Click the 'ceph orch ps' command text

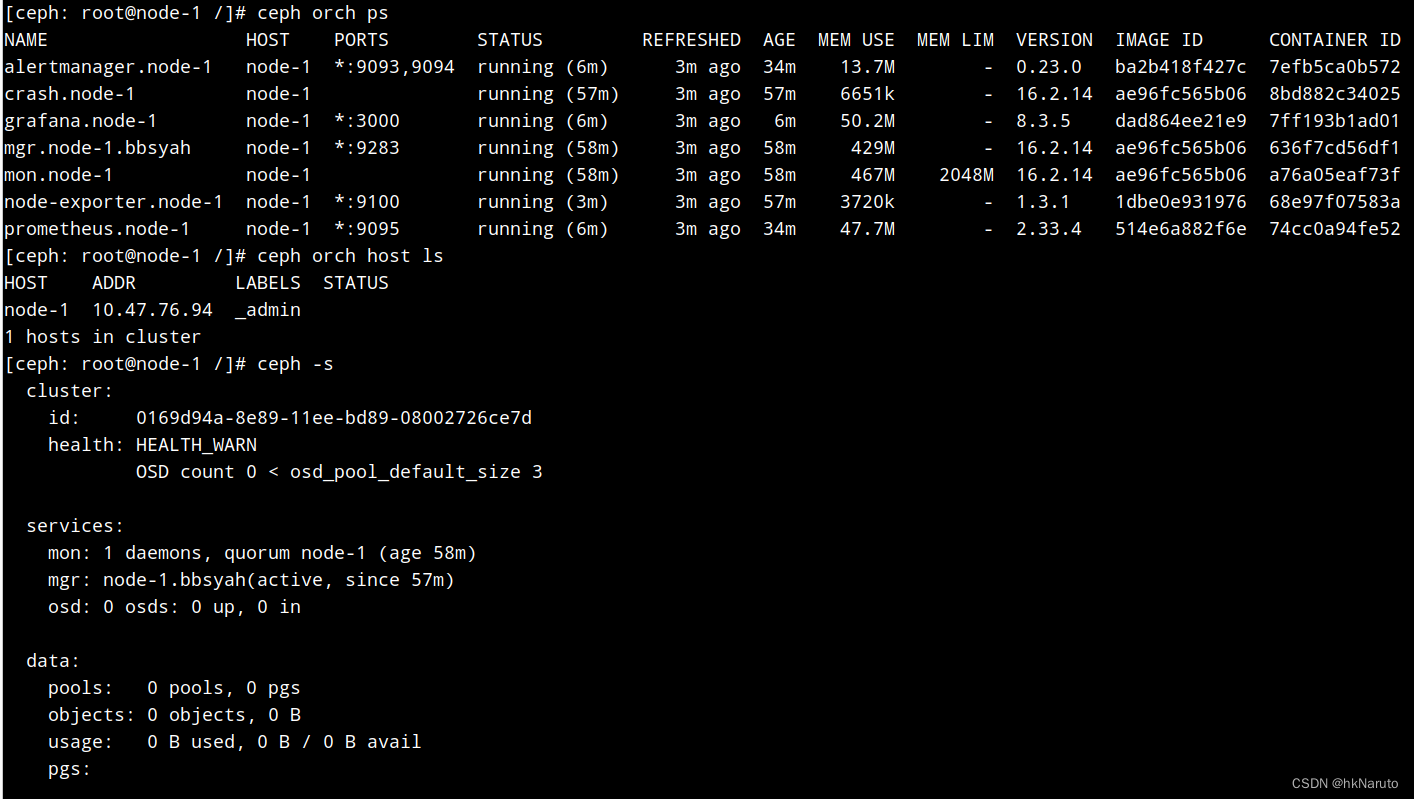322,13
